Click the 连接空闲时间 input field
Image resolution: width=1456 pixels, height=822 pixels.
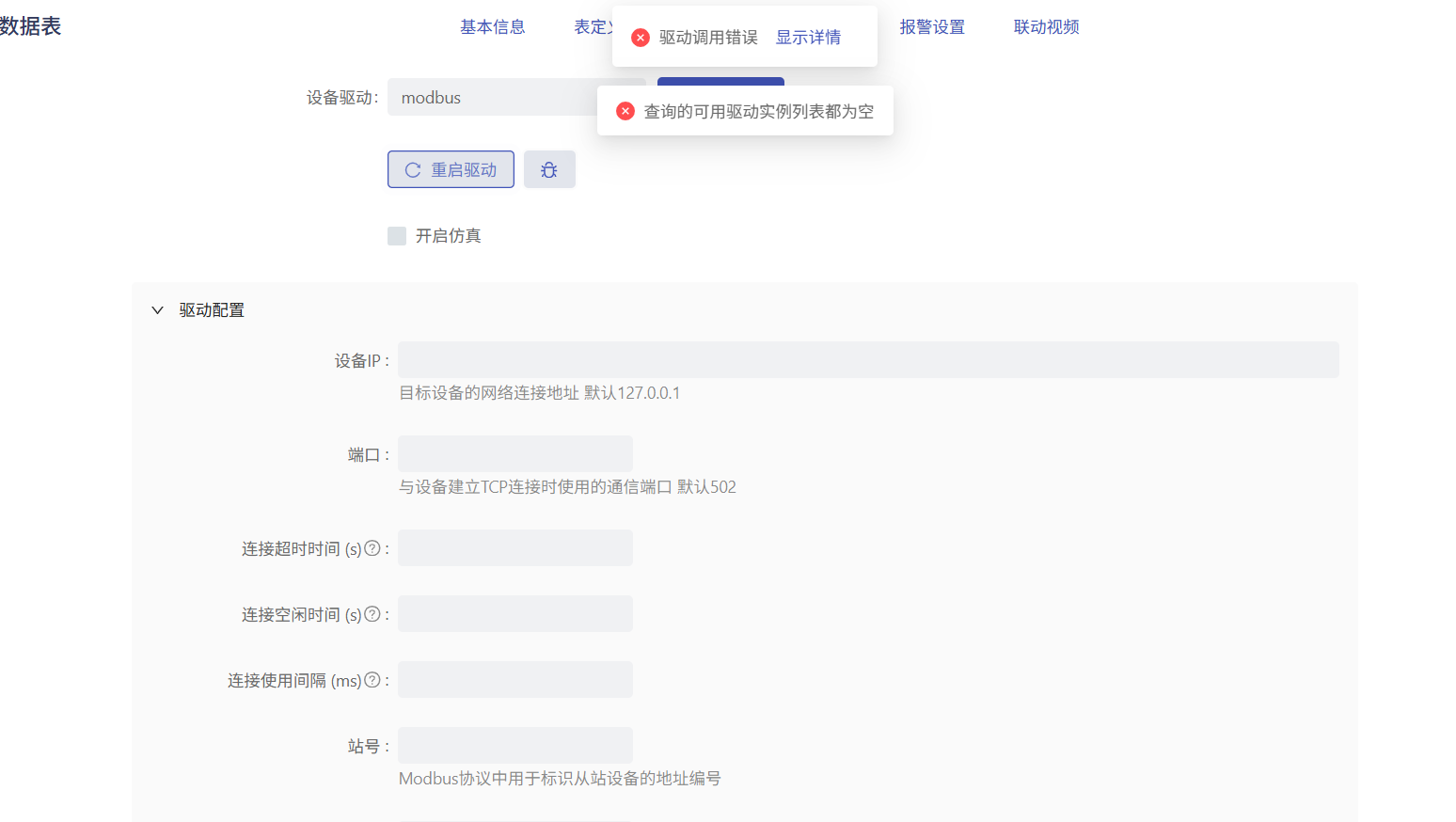(x=515, y=613)
